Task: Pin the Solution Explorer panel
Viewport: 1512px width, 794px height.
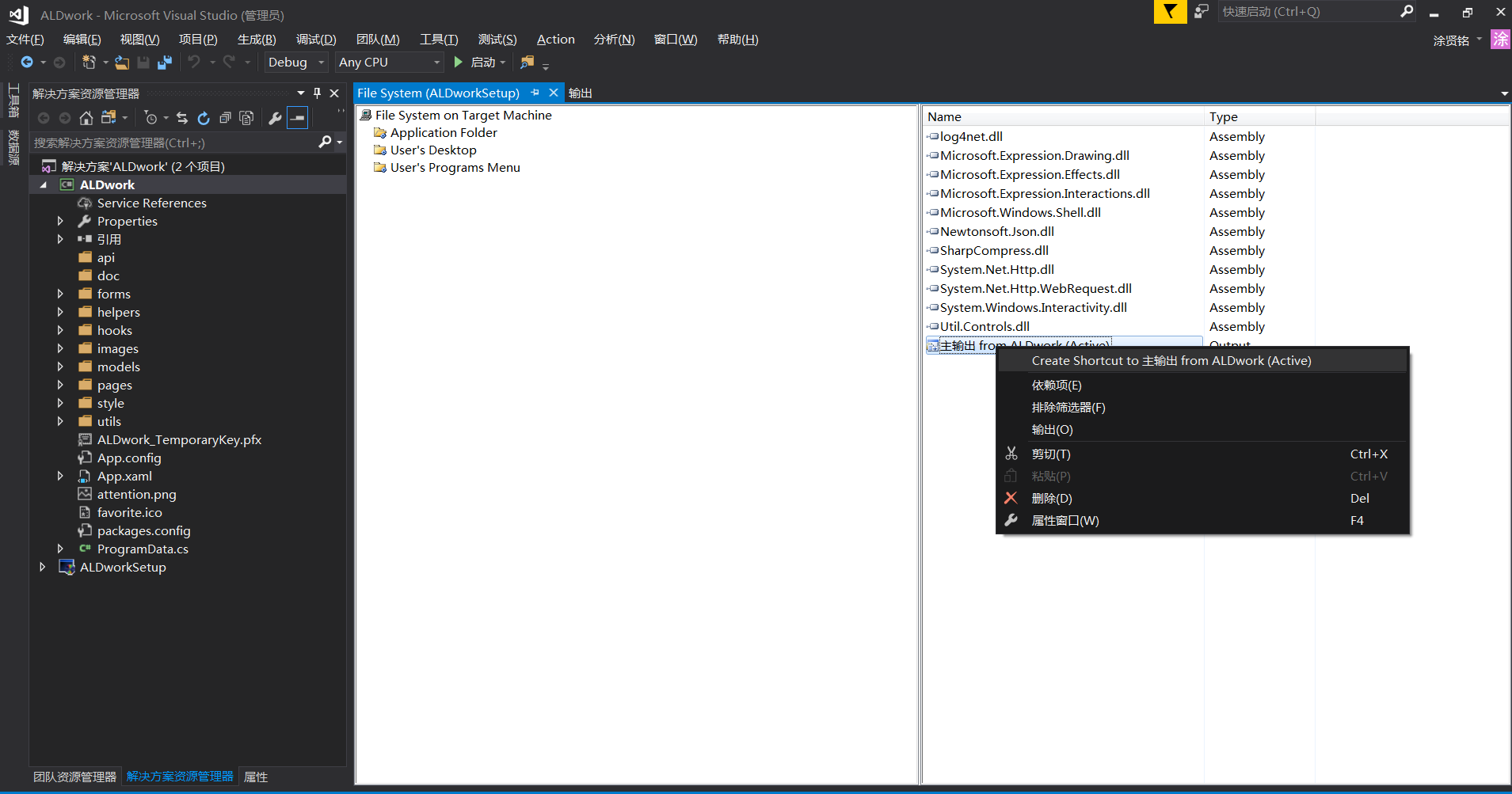Action: pos(318,93)
